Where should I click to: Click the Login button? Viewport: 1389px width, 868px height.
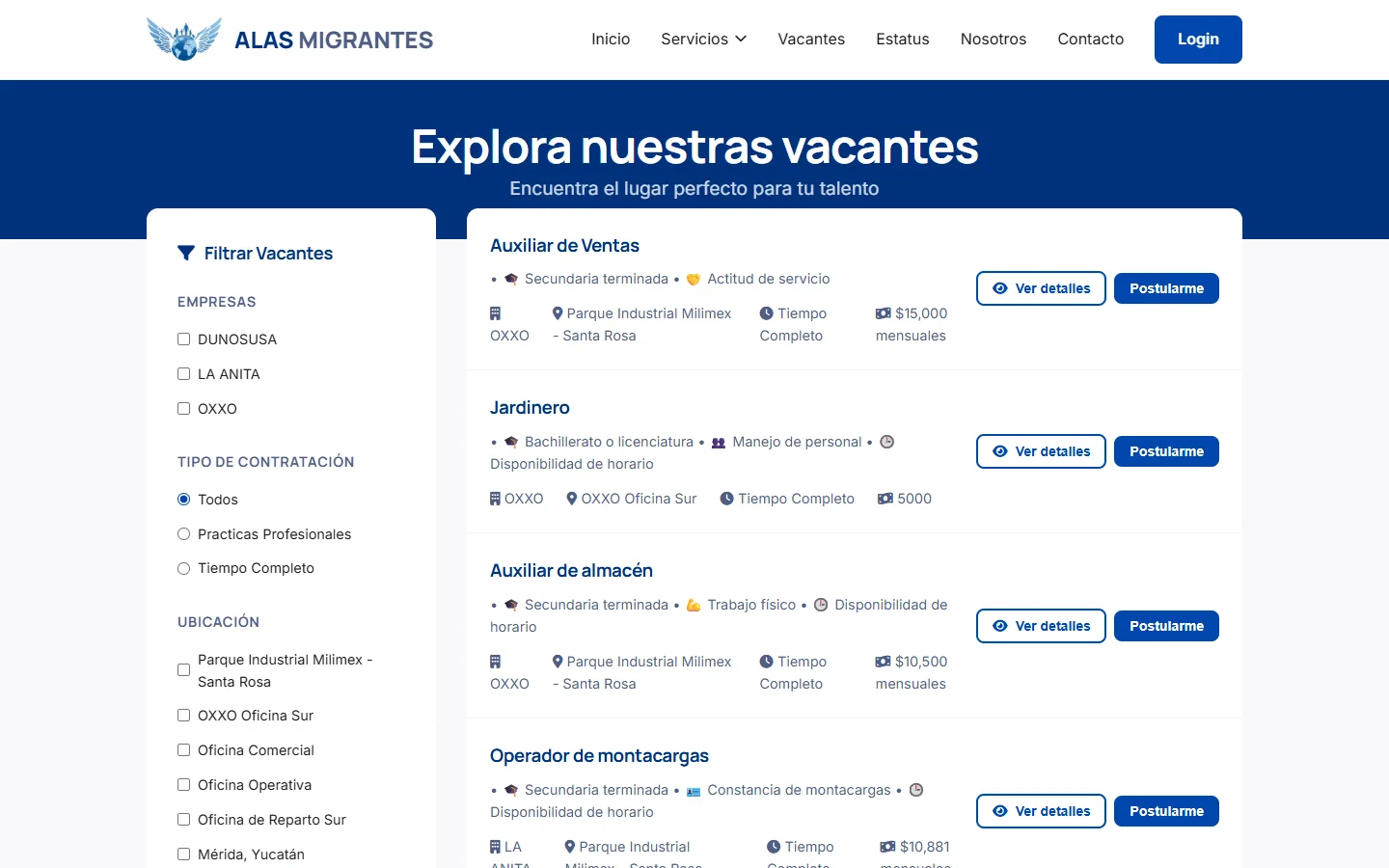click(x=1198, y=40)
